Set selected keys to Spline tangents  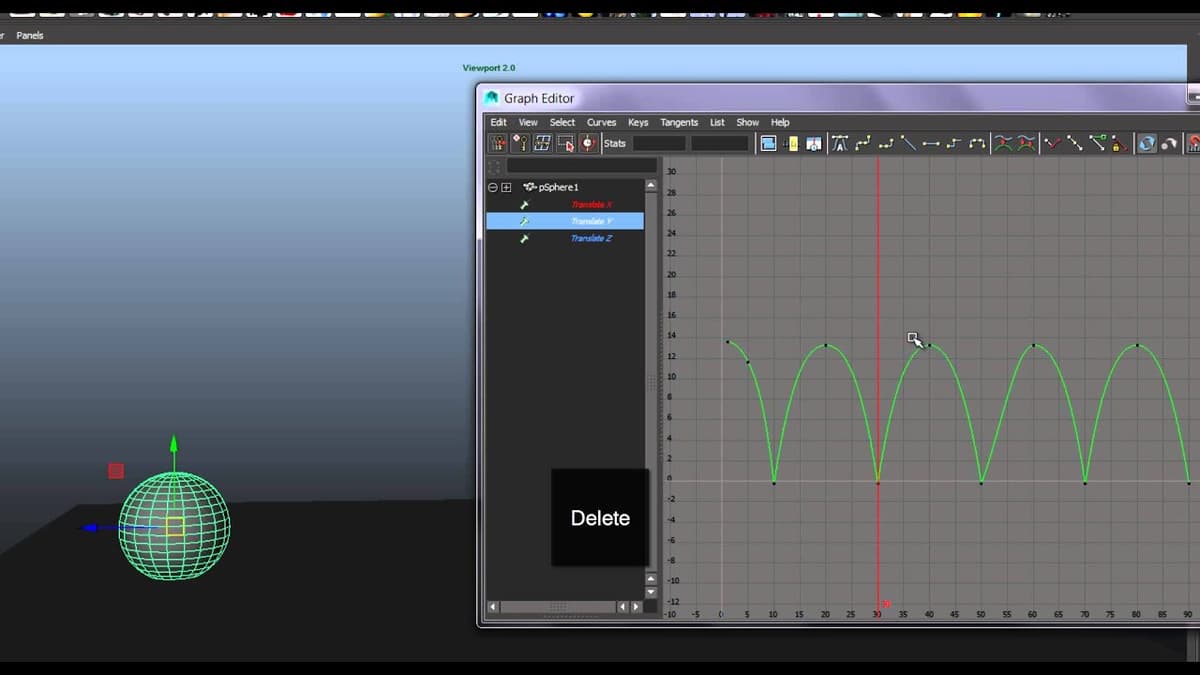click(x=864, y=143)
